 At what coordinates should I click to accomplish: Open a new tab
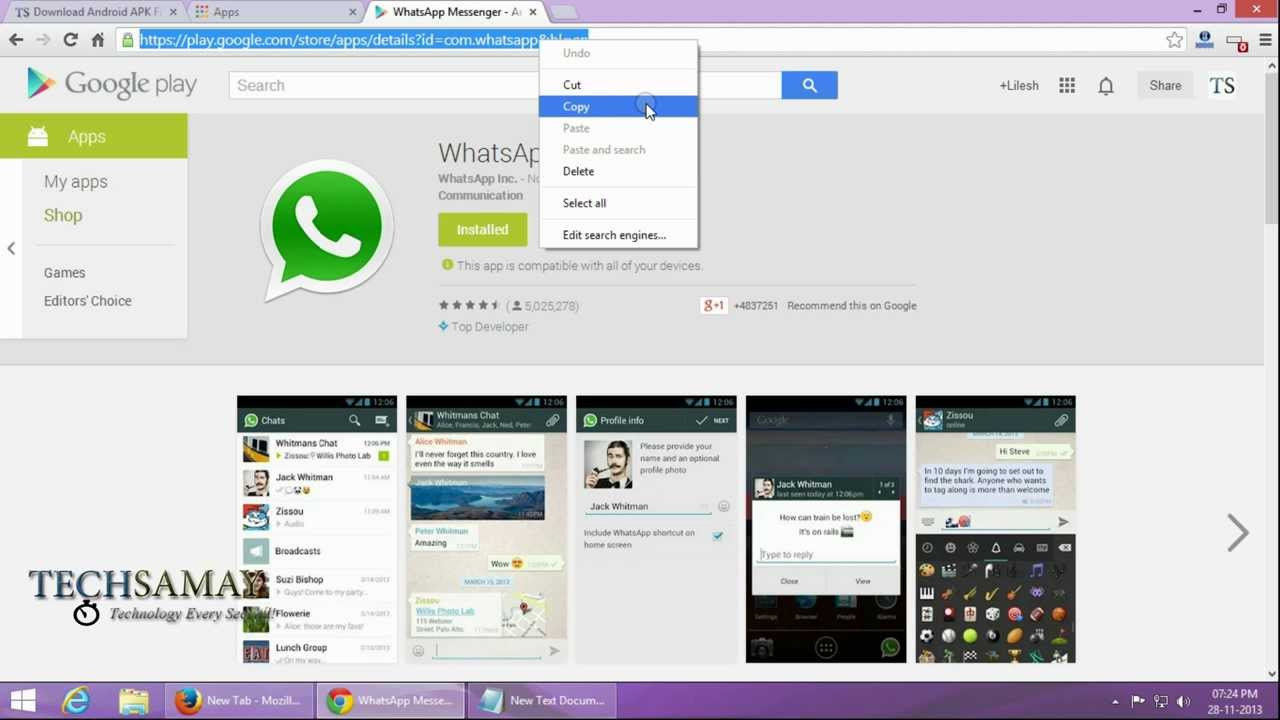click(x=564, y=12)
